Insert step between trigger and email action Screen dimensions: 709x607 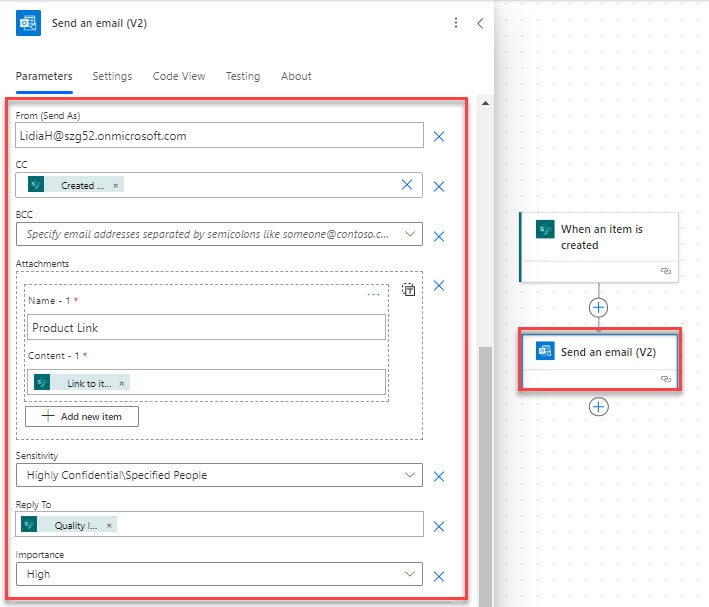tap(598, 308)
